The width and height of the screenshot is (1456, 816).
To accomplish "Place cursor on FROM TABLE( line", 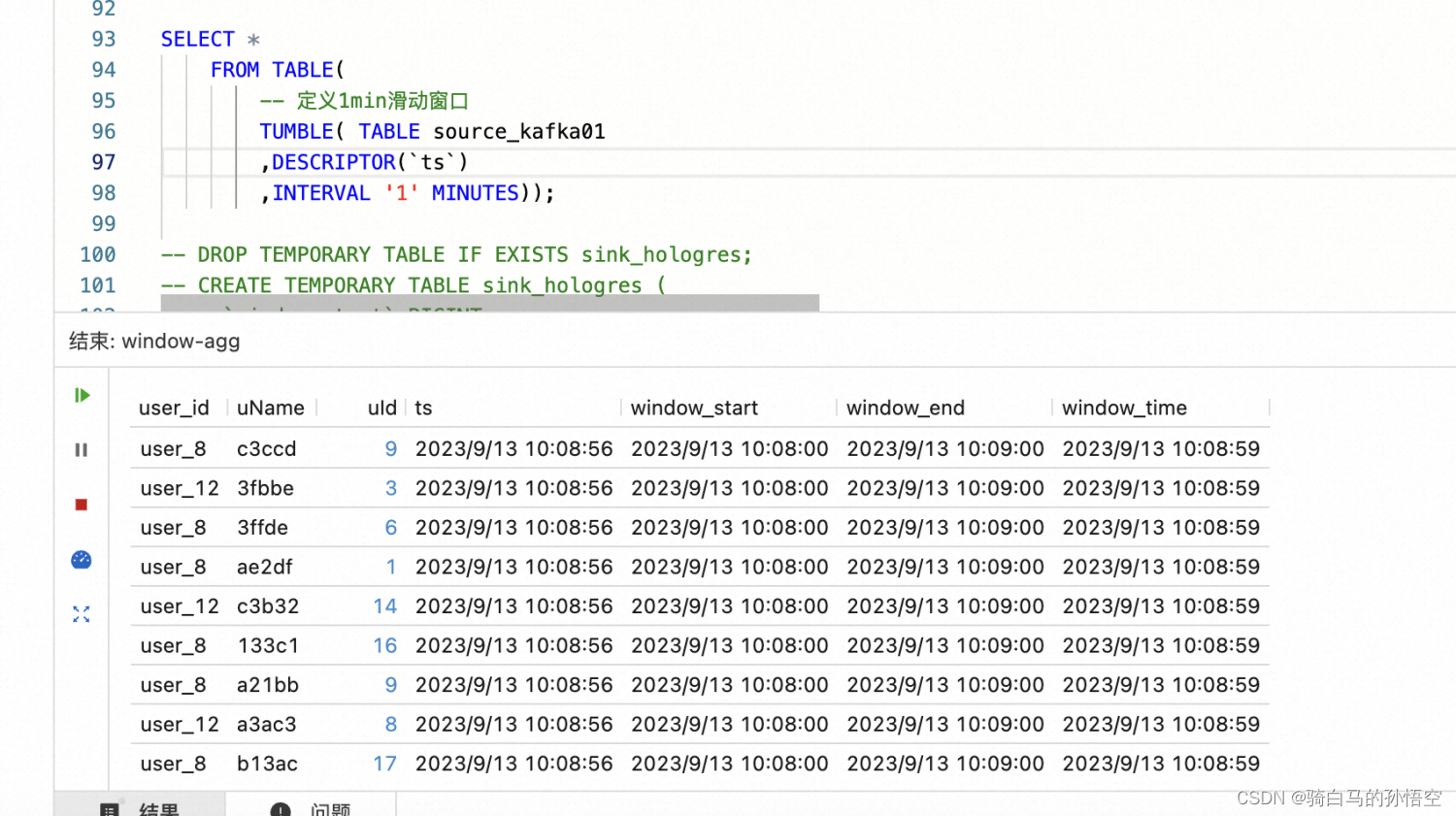I will click(x=278, y=70).
